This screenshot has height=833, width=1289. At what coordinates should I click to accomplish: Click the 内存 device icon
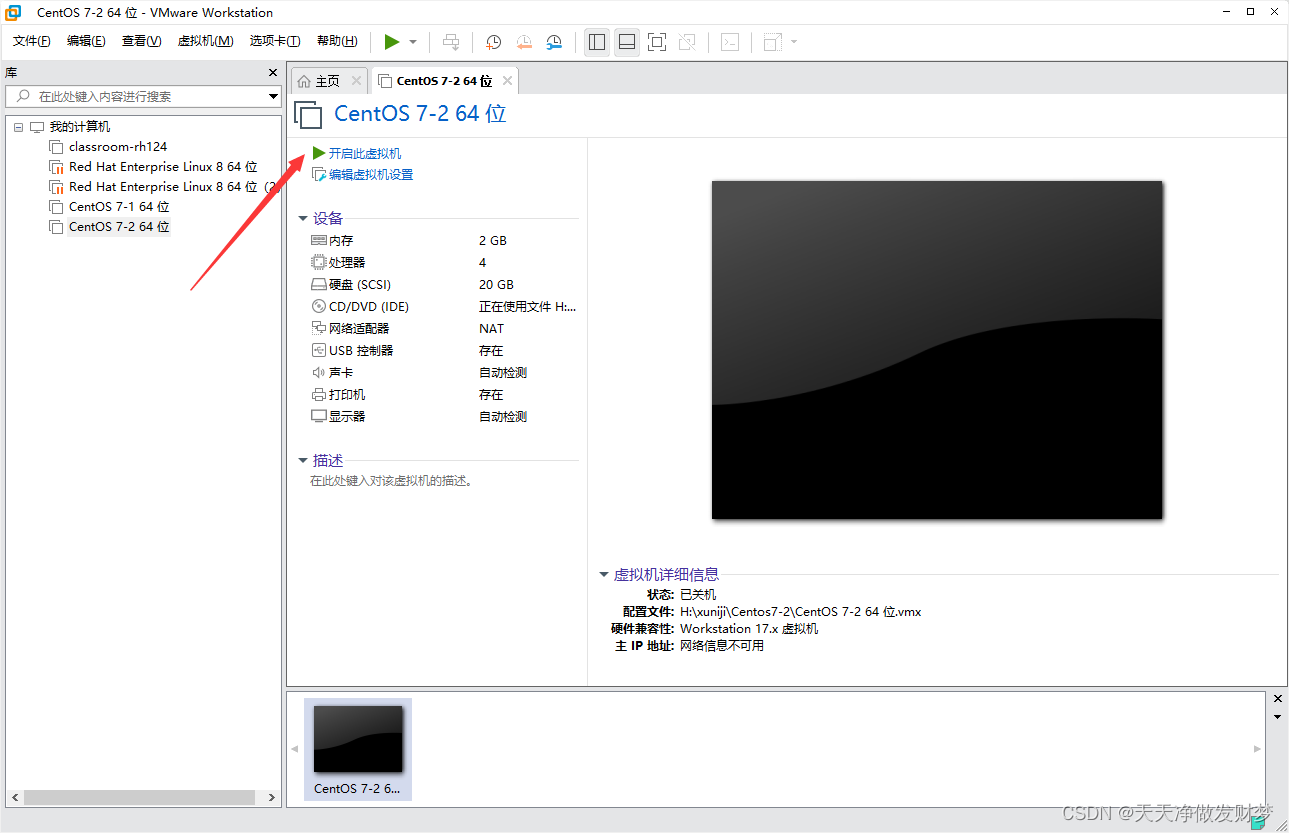(319, 241)
